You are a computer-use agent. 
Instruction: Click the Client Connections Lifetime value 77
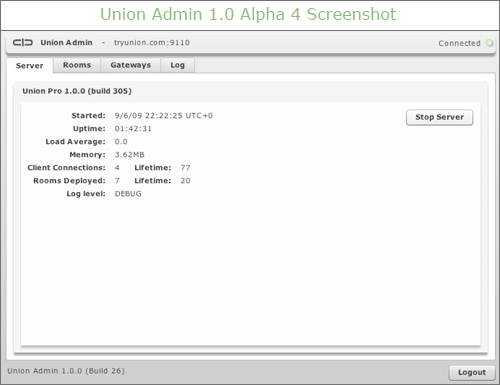click(x=185, y=168)
